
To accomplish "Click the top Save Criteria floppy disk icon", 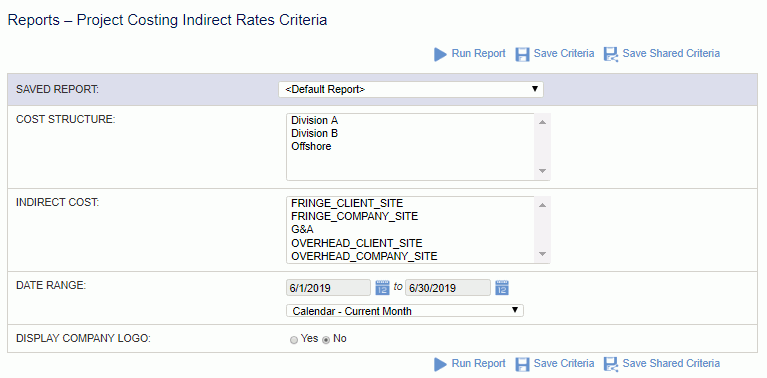I will click(x=522, y=54).
